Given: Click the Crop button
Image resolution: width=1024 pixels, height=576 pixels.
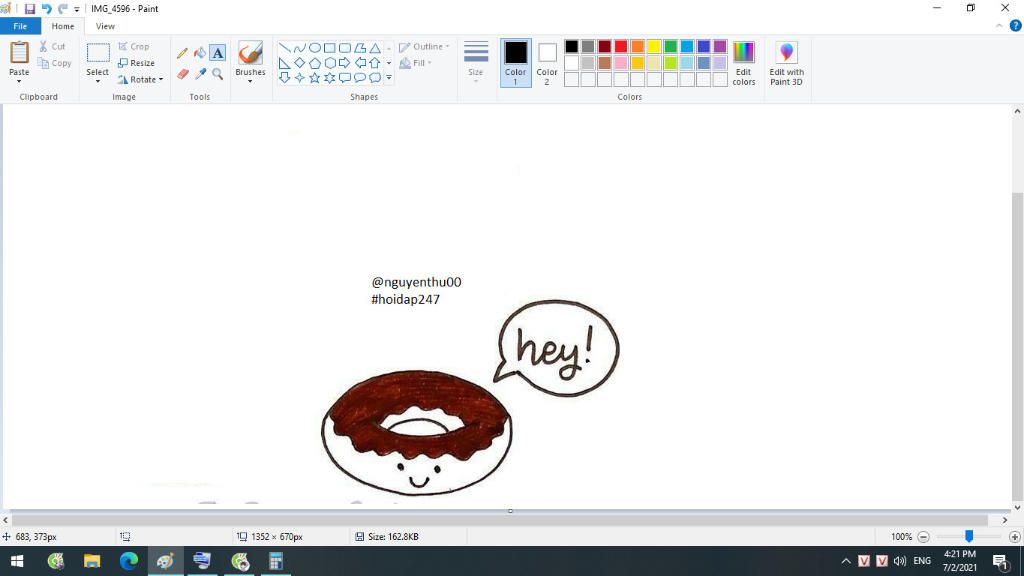Looking at the screenshot, I should pyautogui.click(x=134, y=46).
